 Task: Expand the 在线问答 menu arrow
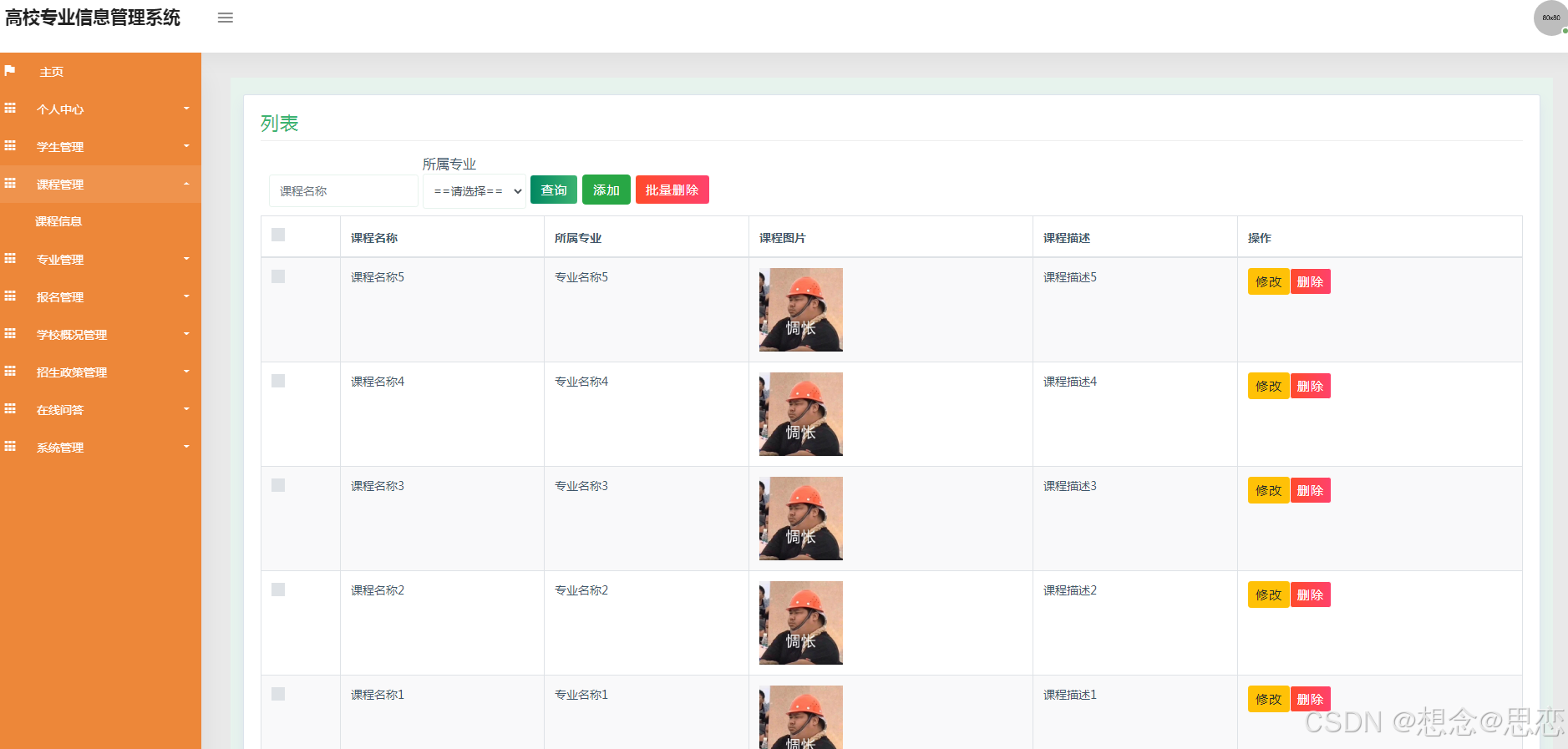186,409
